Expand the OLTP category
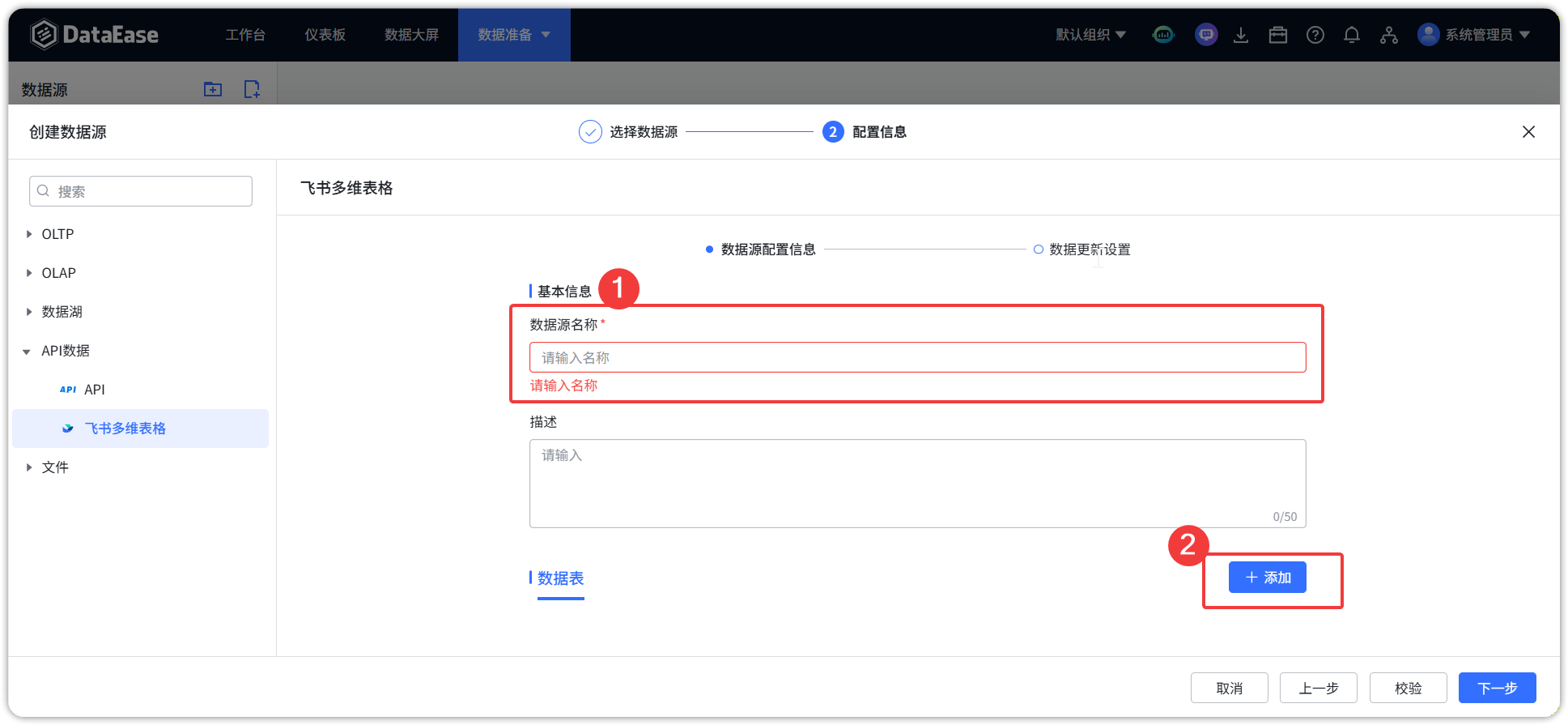 [x=29, y=234]
